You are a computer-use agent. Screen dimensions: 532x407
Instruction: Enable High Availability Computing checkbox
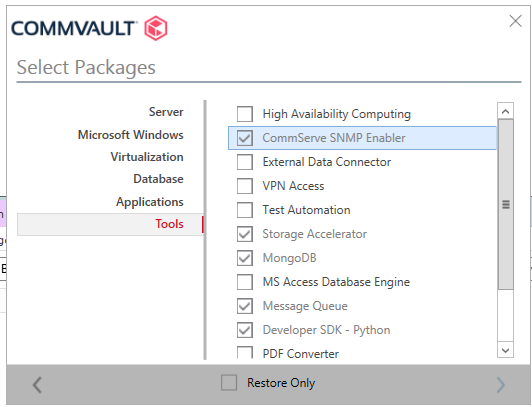pos(245,114)
